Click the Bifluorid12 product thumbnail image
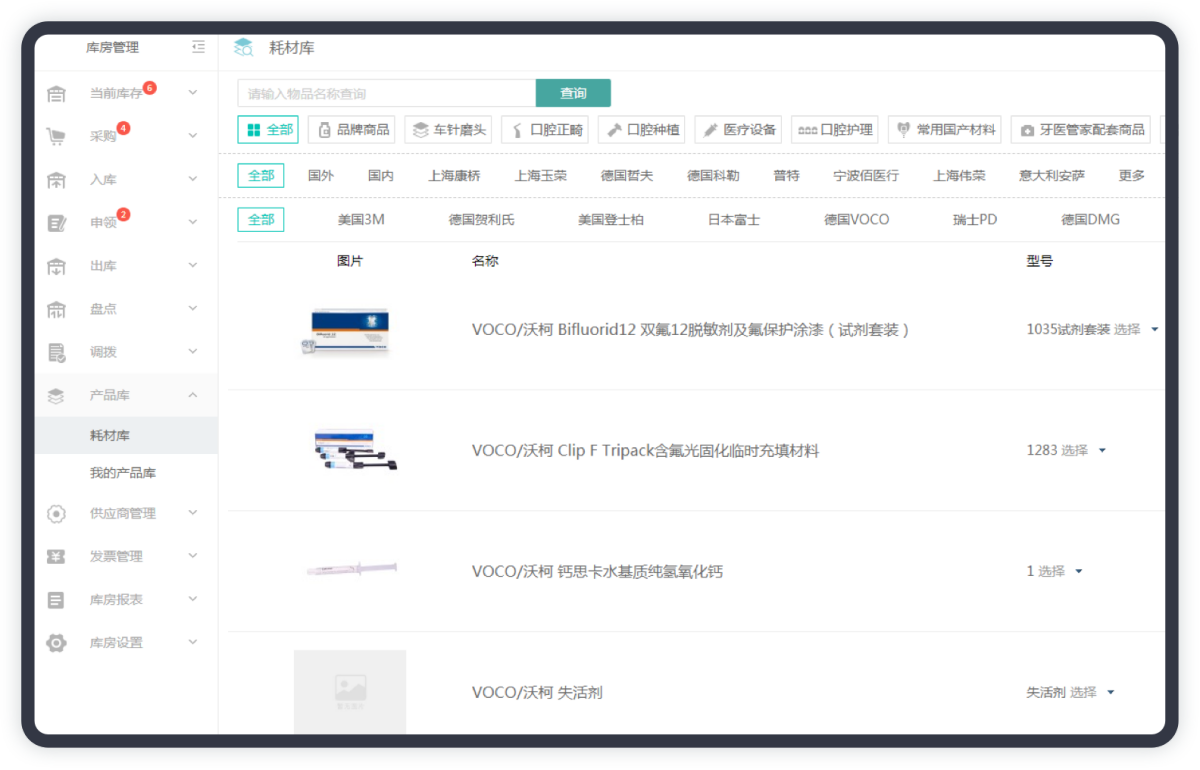The image size is (1200, 770). (x=349, y=331)
